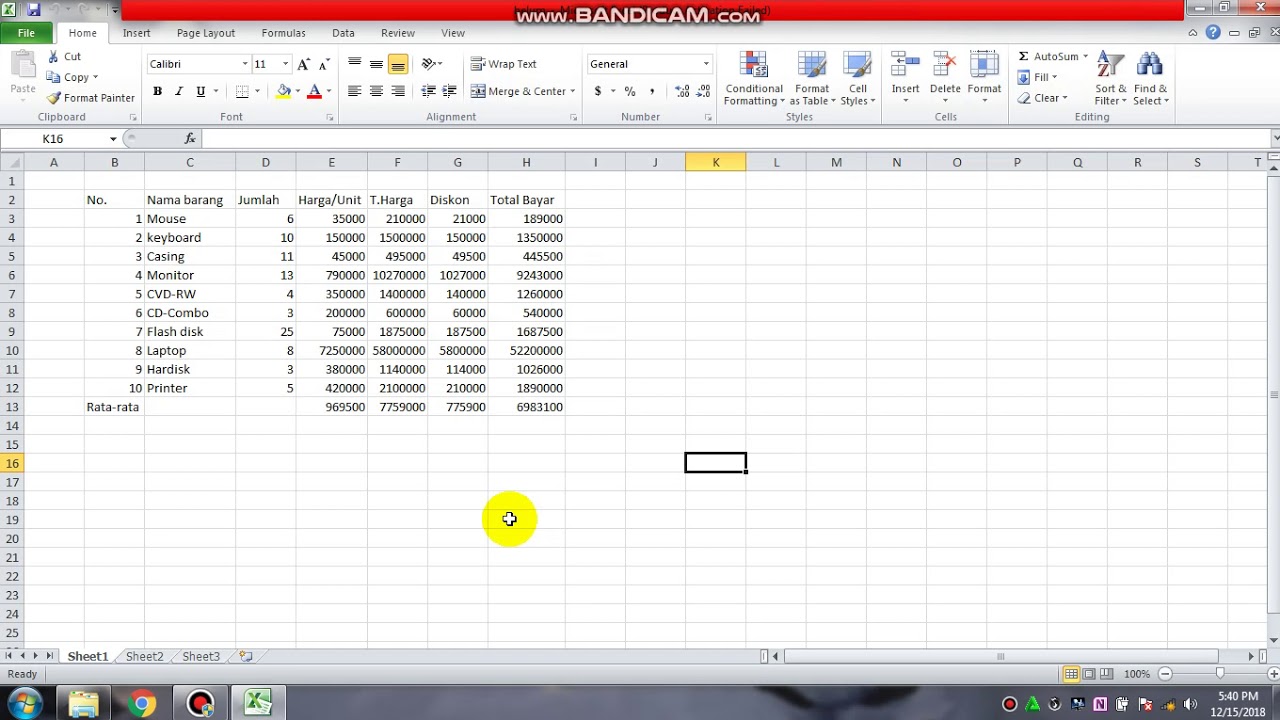Click Increase Decimal icon

pos(682,91)
